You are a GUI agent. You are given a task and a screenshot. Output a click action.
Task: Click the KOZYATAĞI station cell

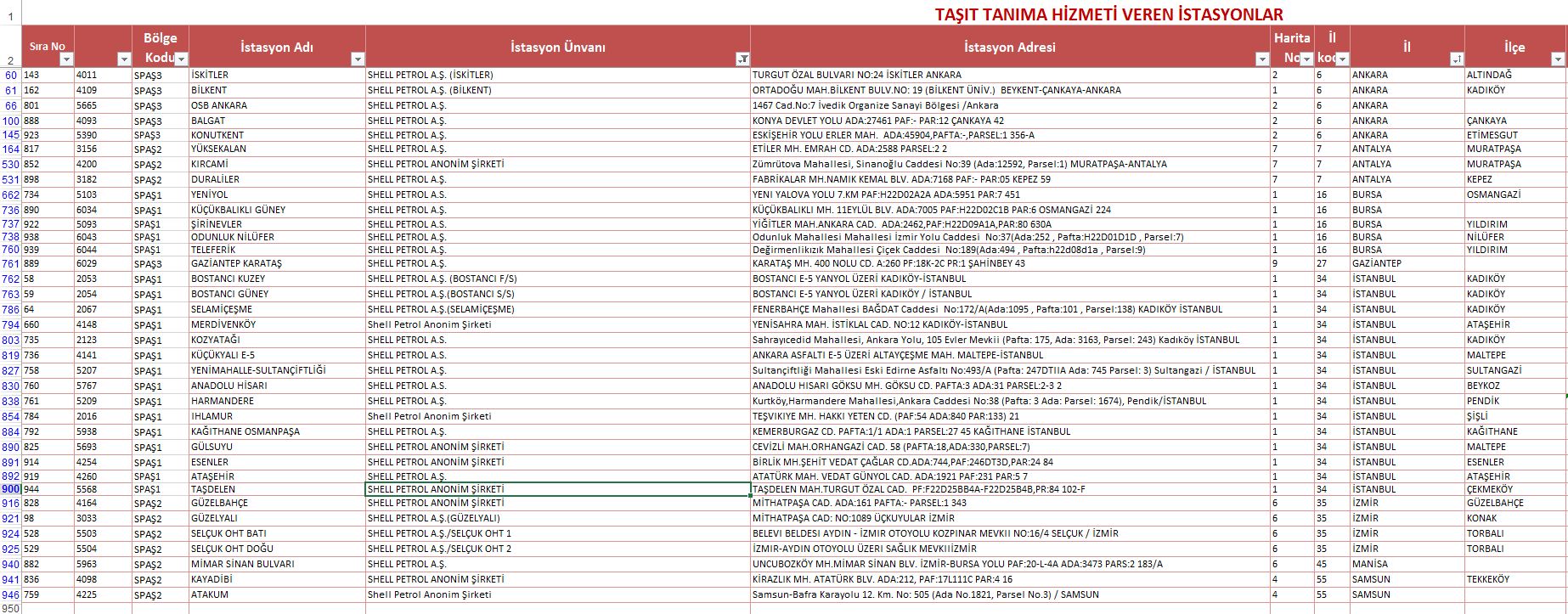(x=277, y=340)
